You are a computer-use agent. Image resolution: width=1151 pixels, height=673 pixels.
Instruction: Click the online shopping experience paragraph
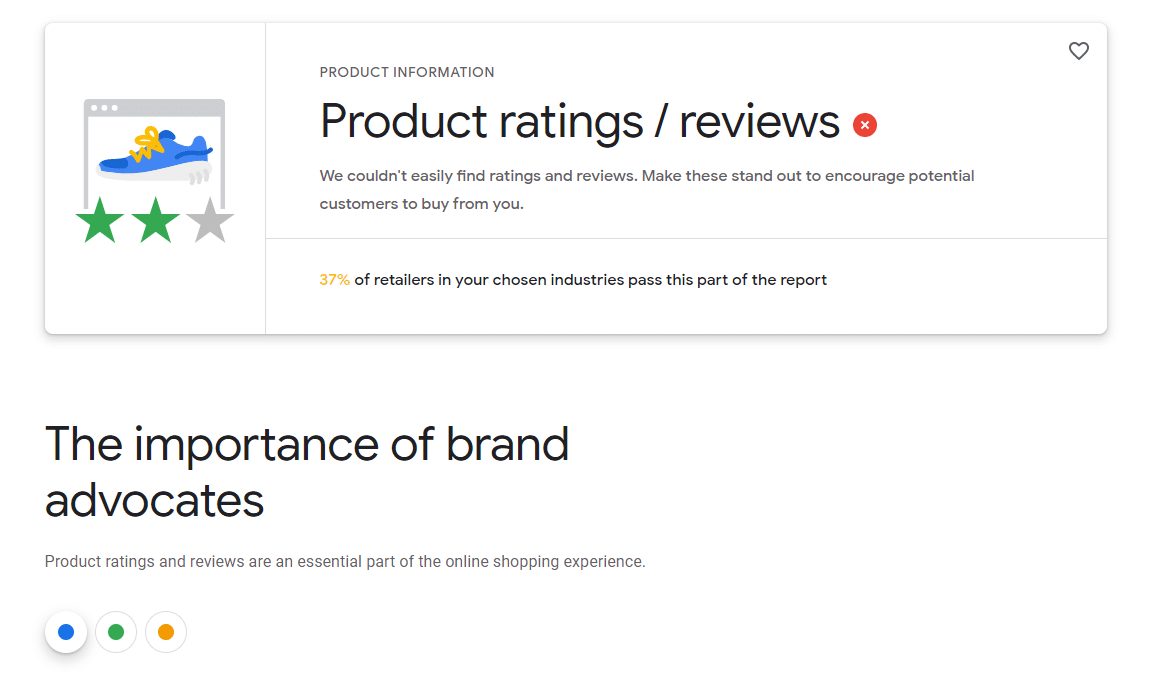pyautogui.click(x=345, y=562)
